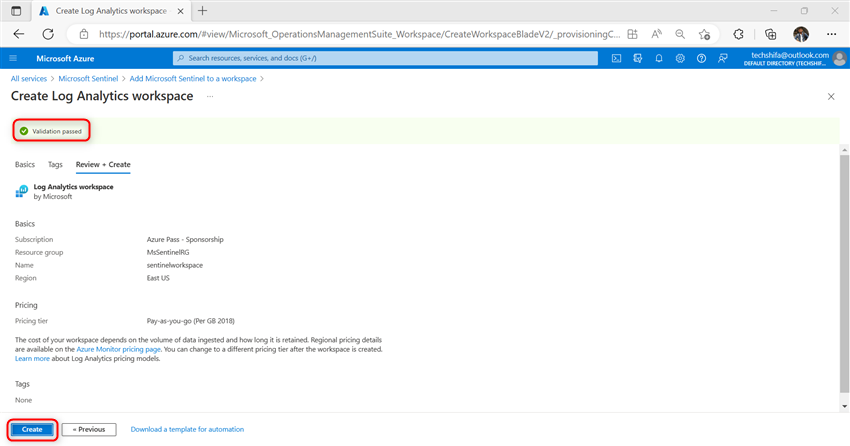The width and height of the screenshot is (850, 446).
Task: Click the Log Analytics workspace product icon
Action: click(x=22, y=191)
